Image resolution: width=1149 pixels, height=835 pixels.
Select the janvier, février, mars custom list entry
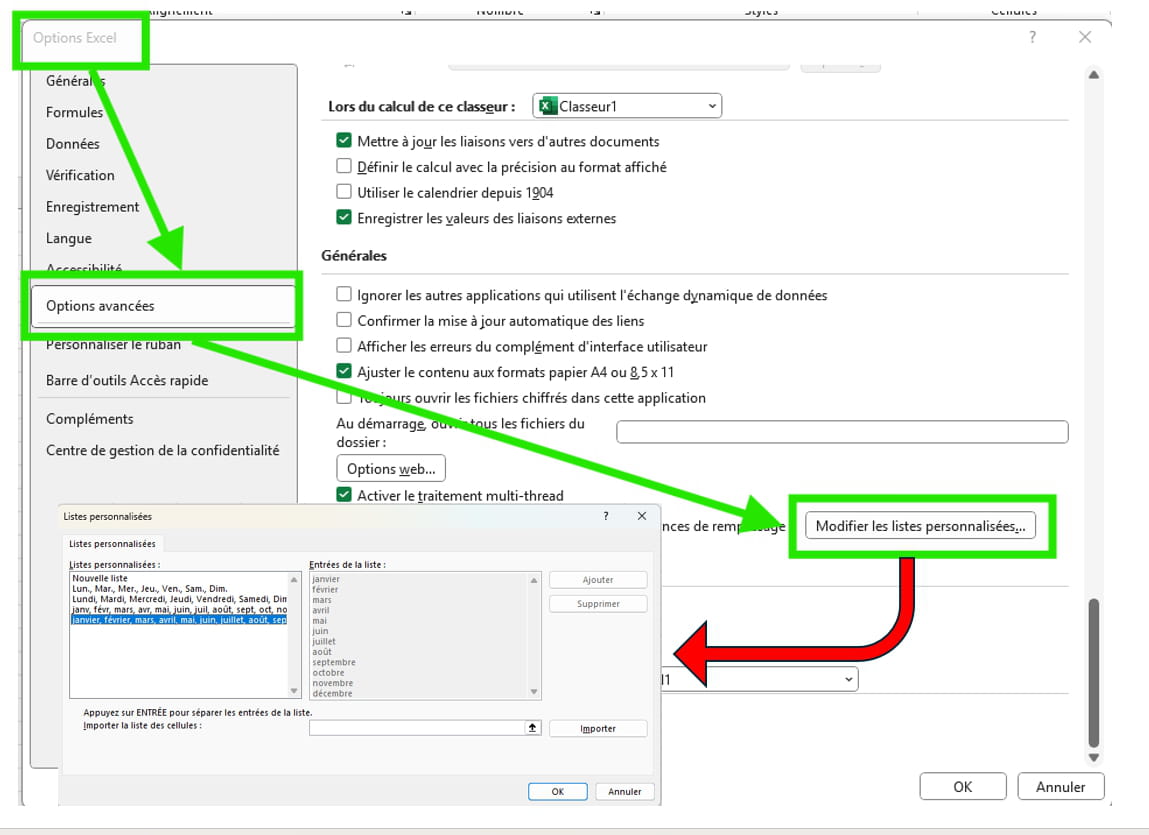tap(178, 620)
